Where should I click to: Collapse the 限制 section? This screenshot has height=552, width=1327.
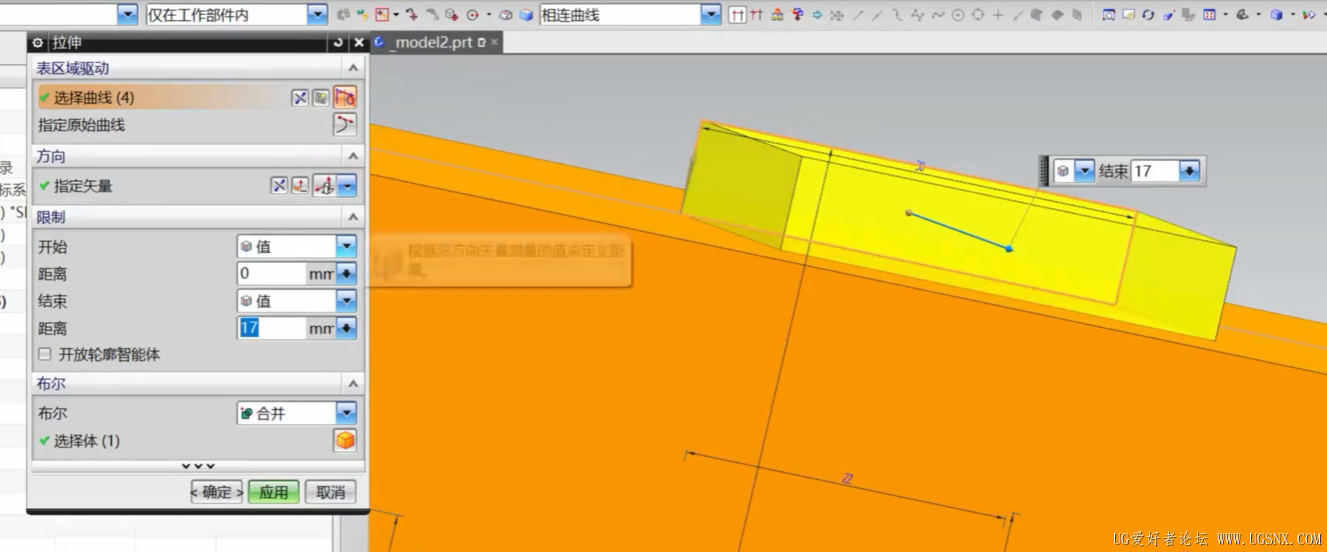[353, 217]
